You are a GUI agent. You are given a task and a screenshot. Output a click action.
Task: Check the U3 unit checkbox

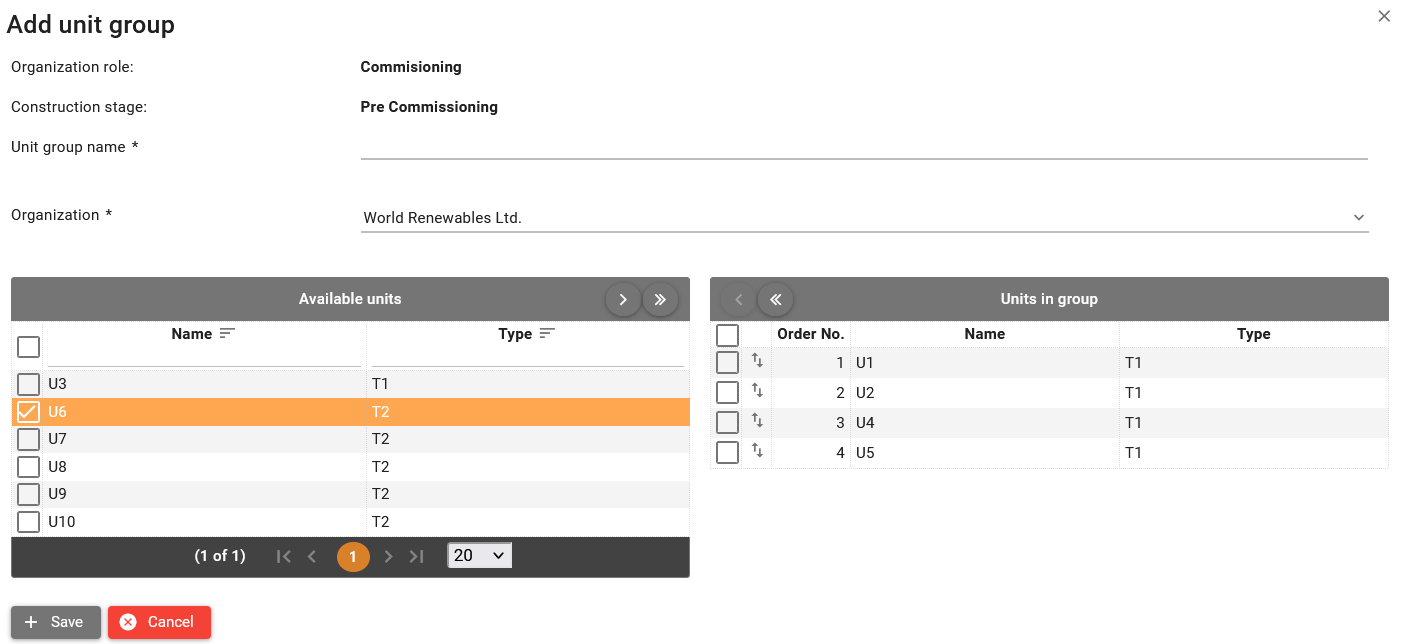tap(28, 384)
